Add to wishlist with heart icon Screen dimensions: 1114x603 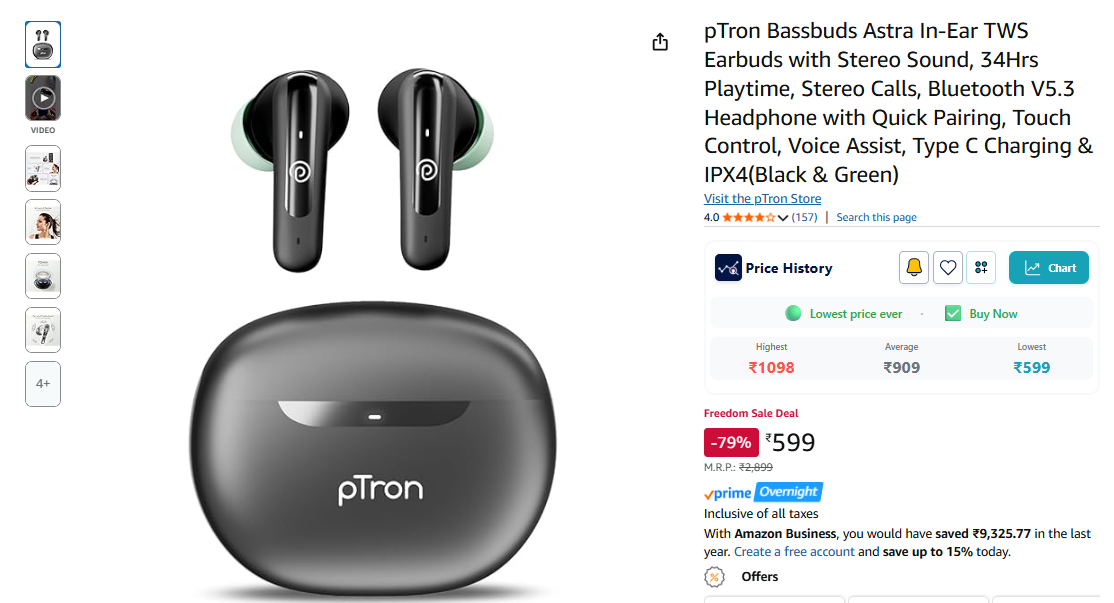point(948,268)
